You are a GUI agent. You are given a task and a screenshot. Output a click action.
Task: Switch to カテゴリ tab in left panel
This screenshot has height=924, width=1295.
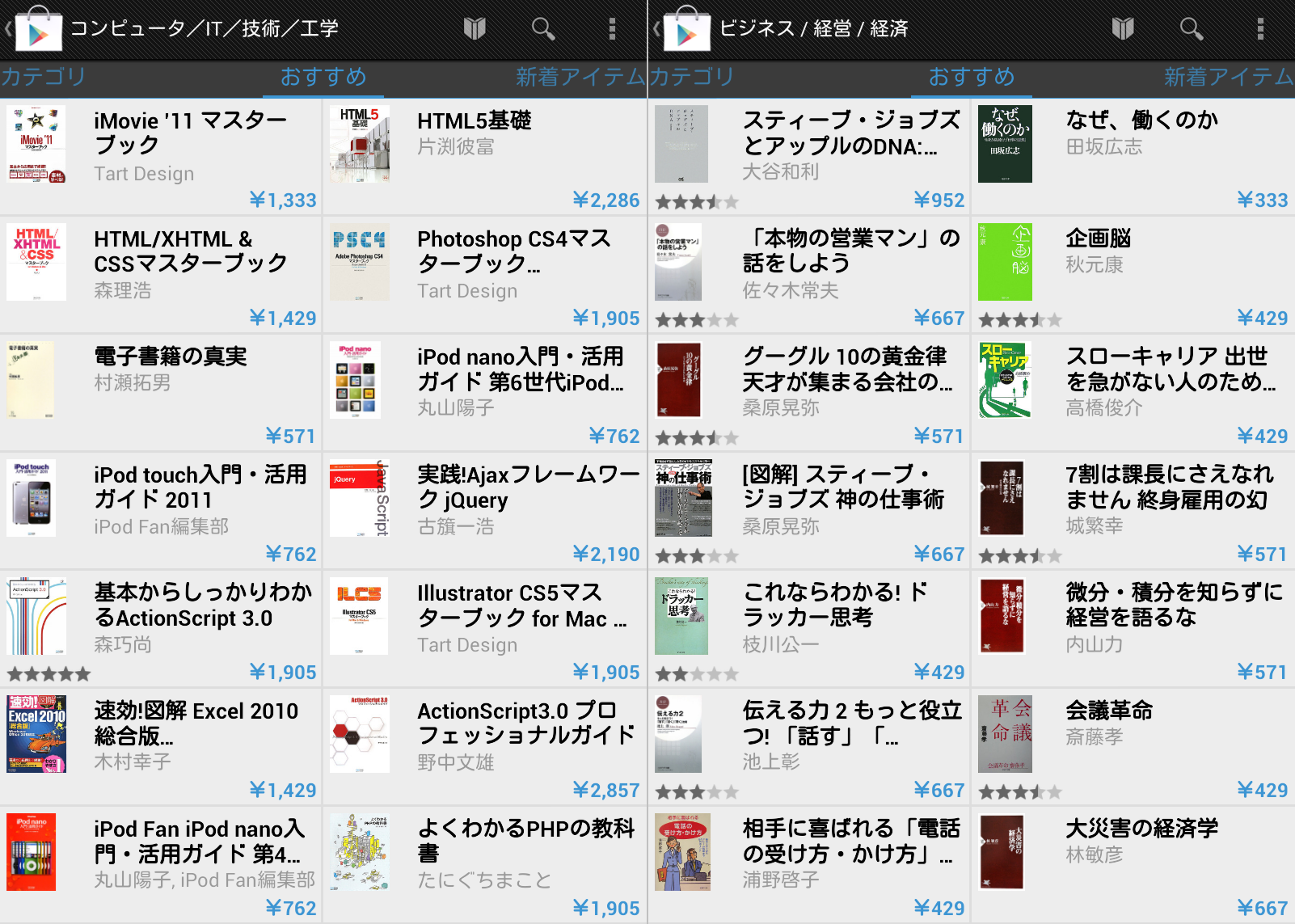pyautogui.click(x=44, y=77)
